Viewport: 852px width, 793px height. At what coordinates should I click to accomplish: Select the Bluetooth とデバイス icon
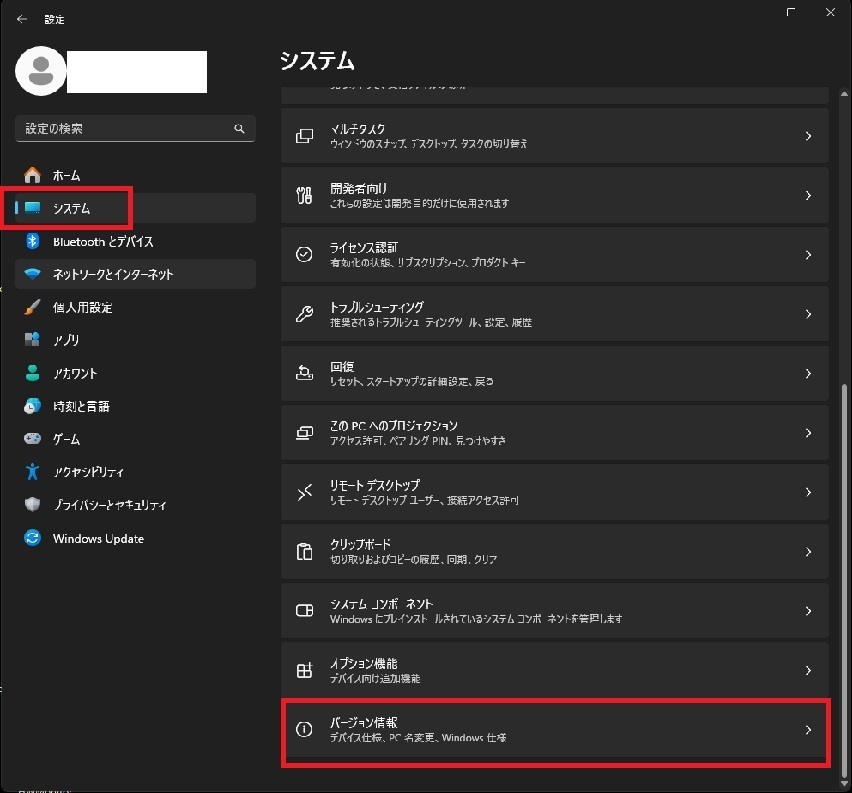point(33,241)
